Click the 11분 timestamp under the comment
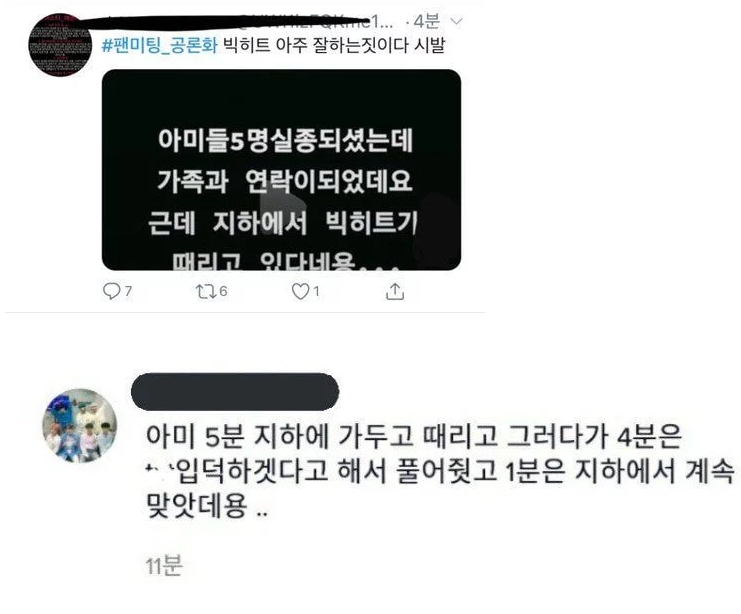 pyautogui.click(x=164, y=565)
